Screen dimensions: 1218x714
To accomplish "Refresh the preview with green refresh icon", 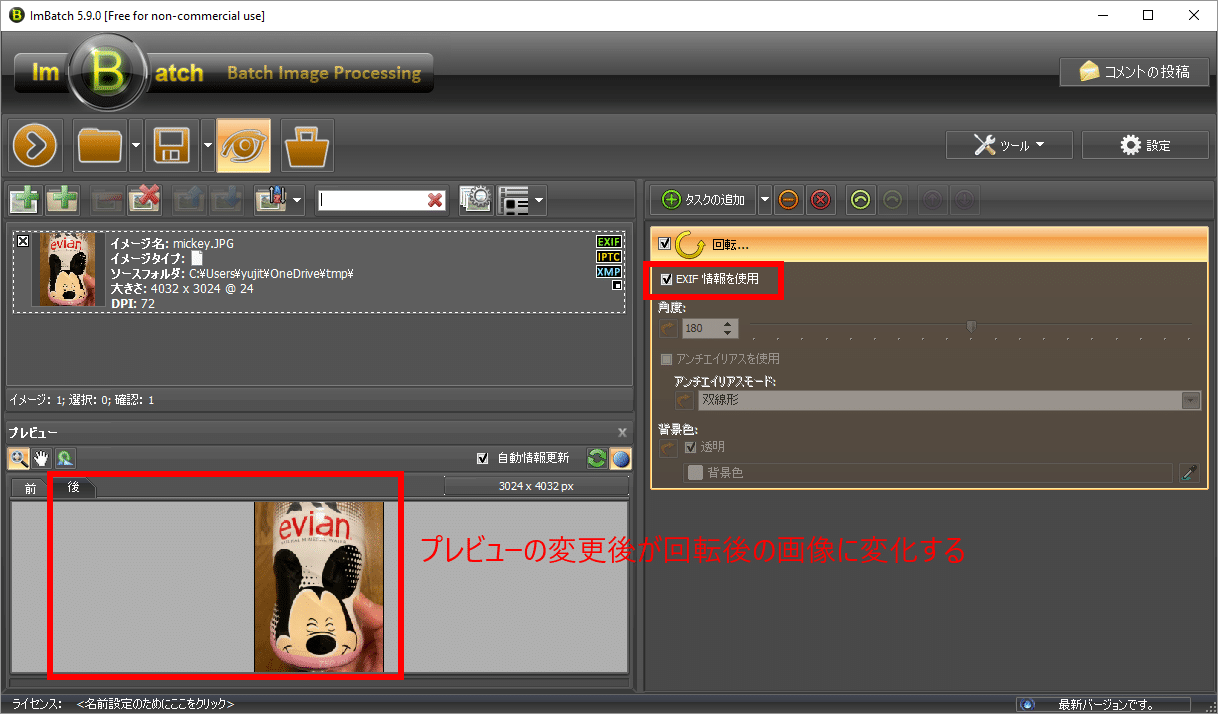I will click(x=597, y=458).
